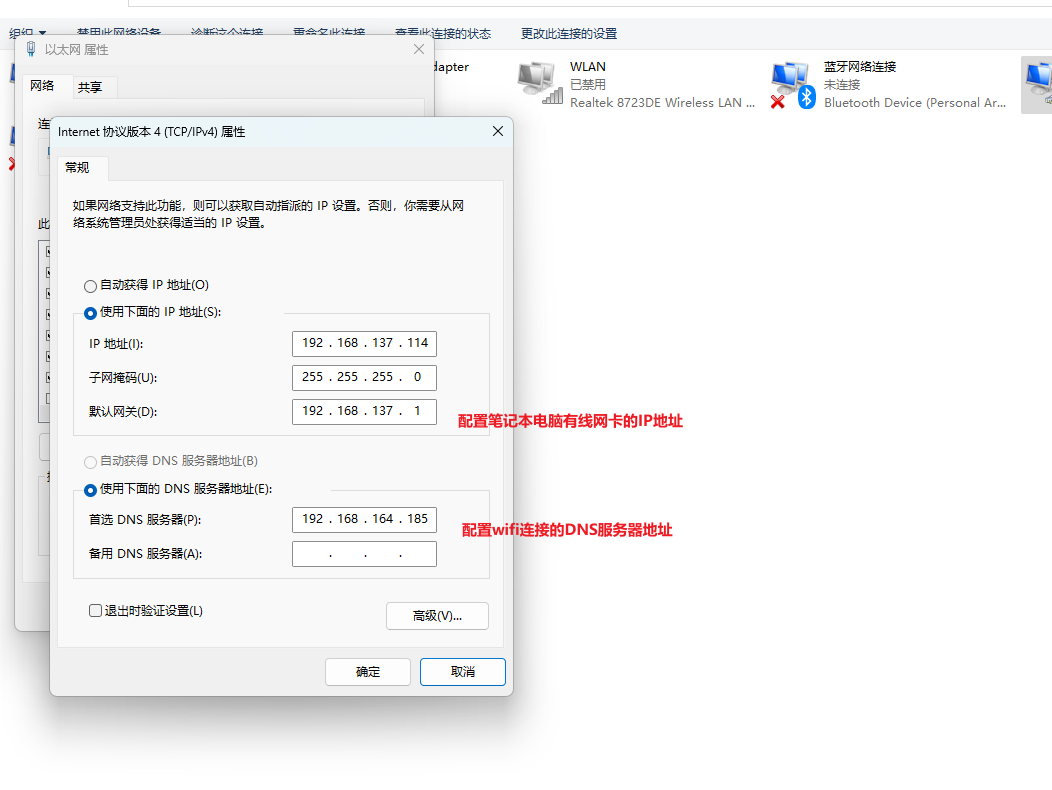This screenshot has width=1052, height=790.
Task: Enable 'Validate settings upon exit' checkbox
Action: (96, 610)
